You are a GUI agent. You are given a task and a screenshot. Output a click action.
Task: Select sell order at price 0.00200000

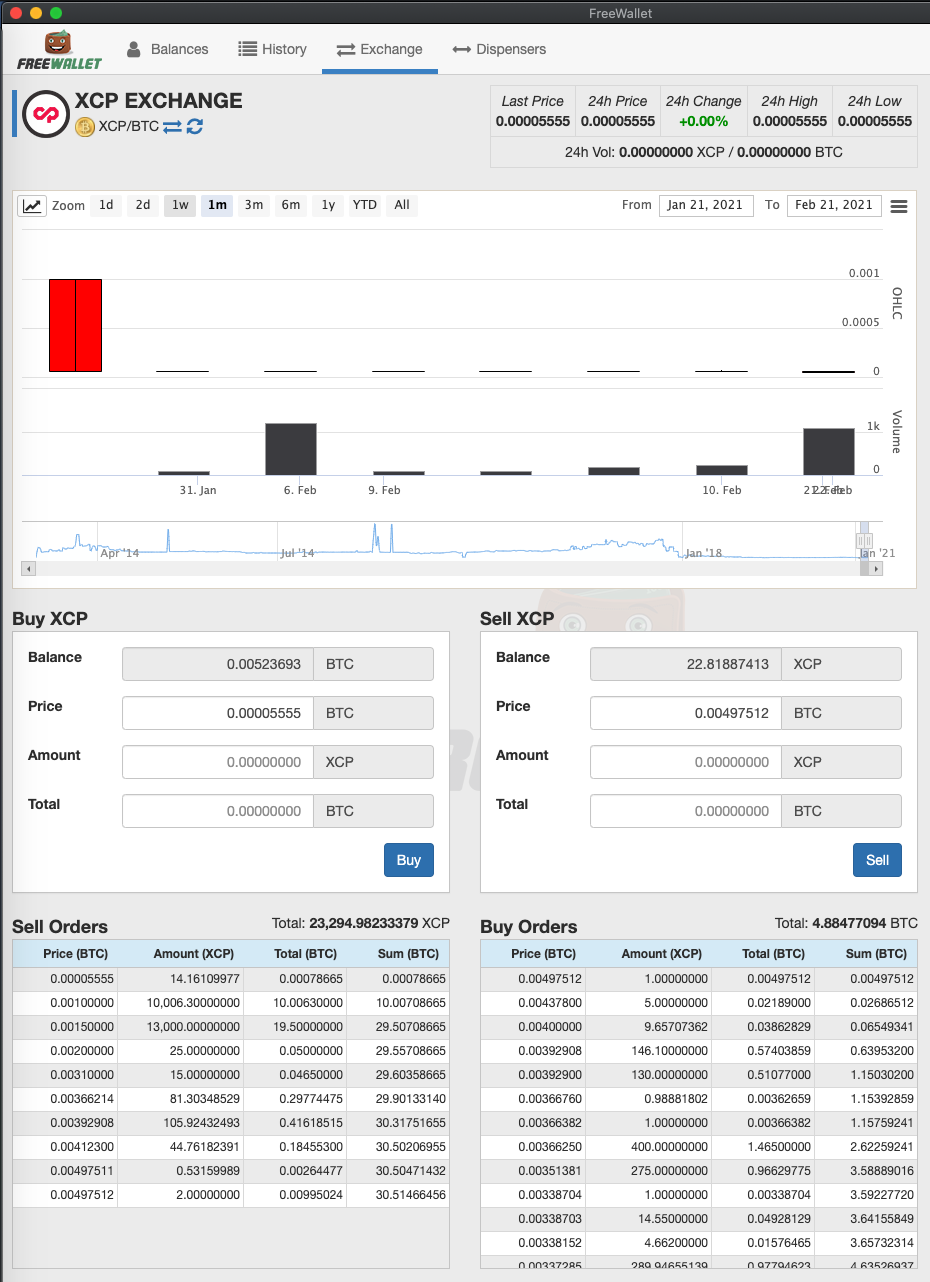[x=231, y=1051]
